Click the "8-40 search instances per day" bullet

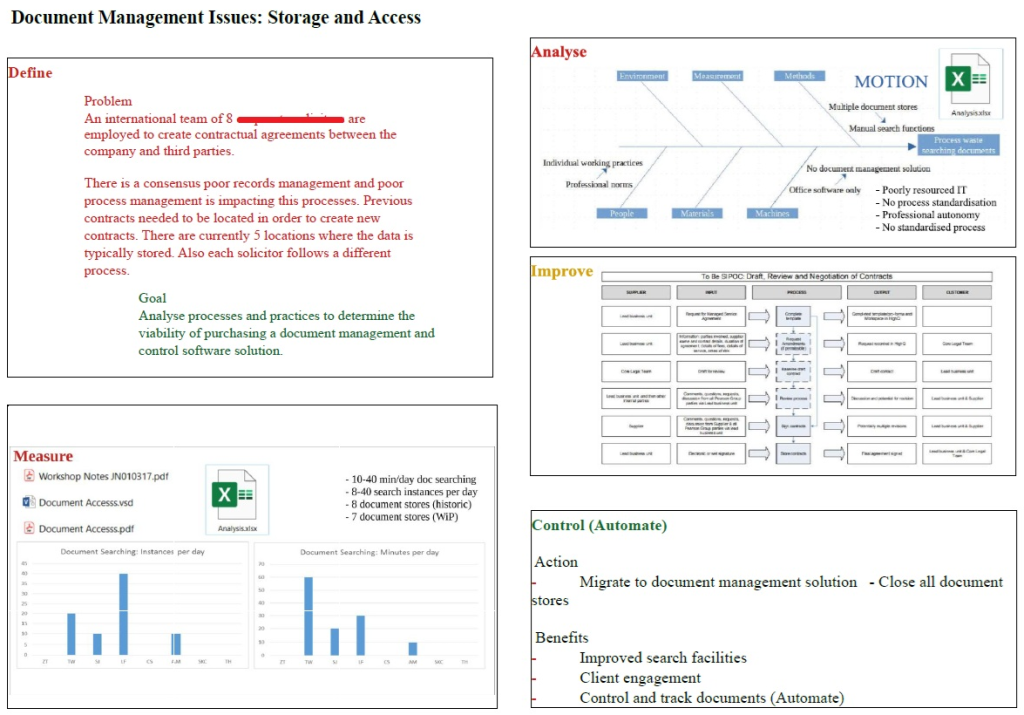pos(411,492)
